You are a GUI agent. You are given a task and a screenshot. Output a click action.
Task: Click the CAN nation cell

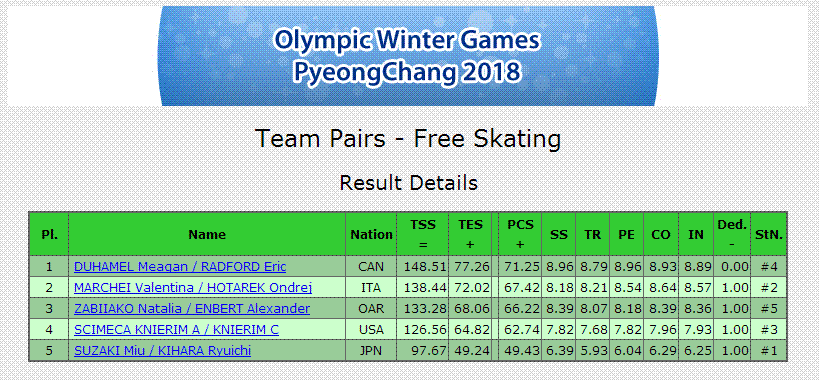pyautogui.click(x=371, y=267)
